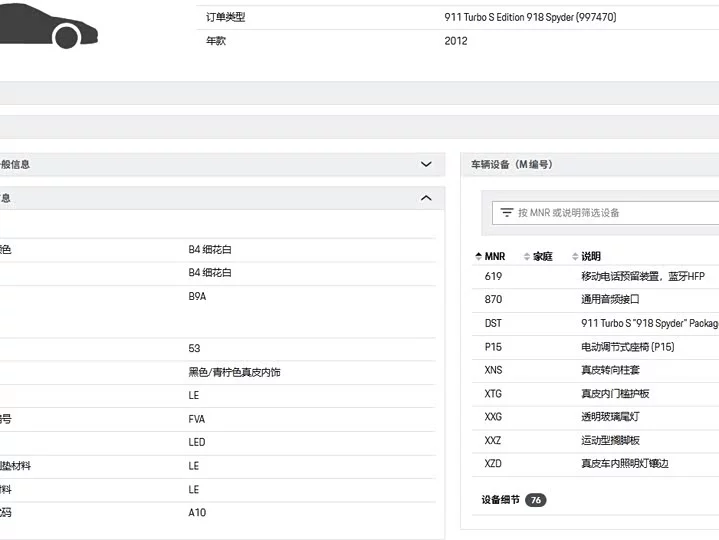Collapse the open info section chevron
Image resolution: width=719 pixels, height=540 pixels.
click(x=426, y=198)
